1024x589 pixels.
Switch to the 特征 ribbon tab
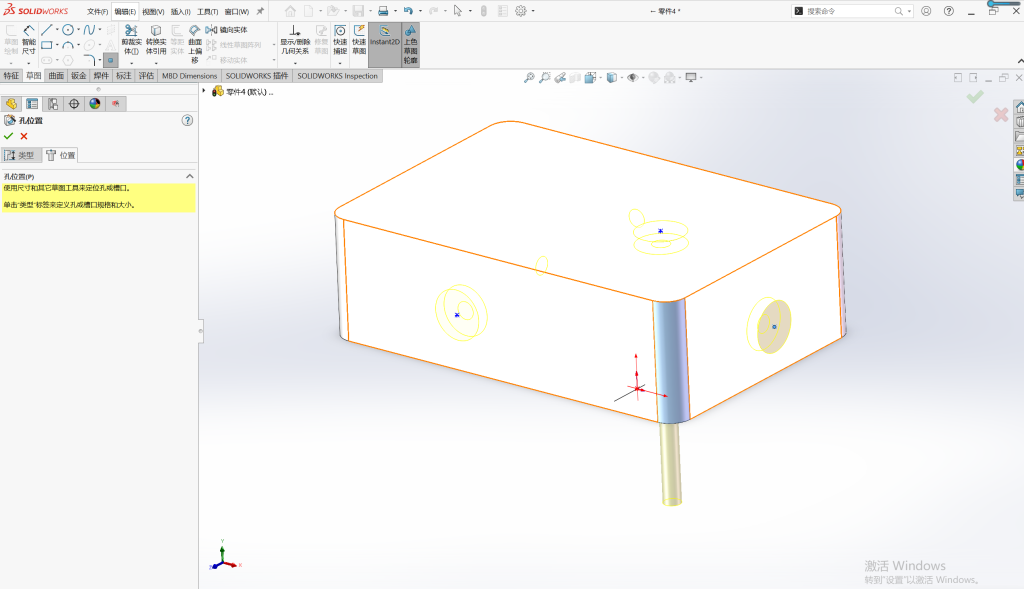[11, 76]
